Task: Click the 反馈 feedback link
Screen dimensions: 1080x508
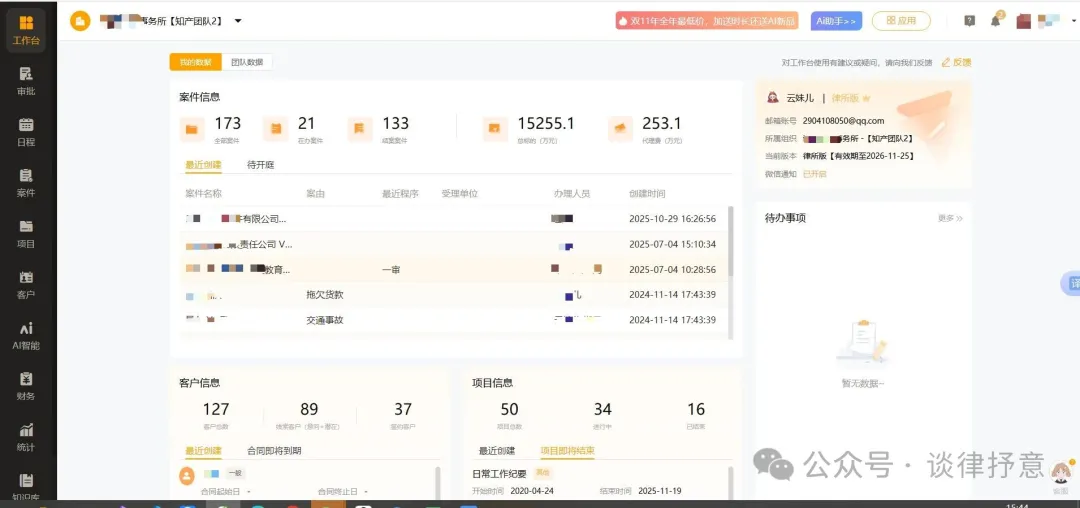Action: click(x=956, y=62)
